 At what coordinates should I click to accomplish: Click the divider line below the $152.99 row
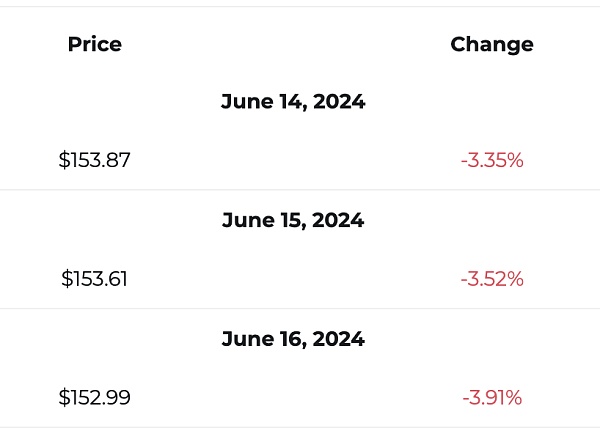tap(300, 427)
